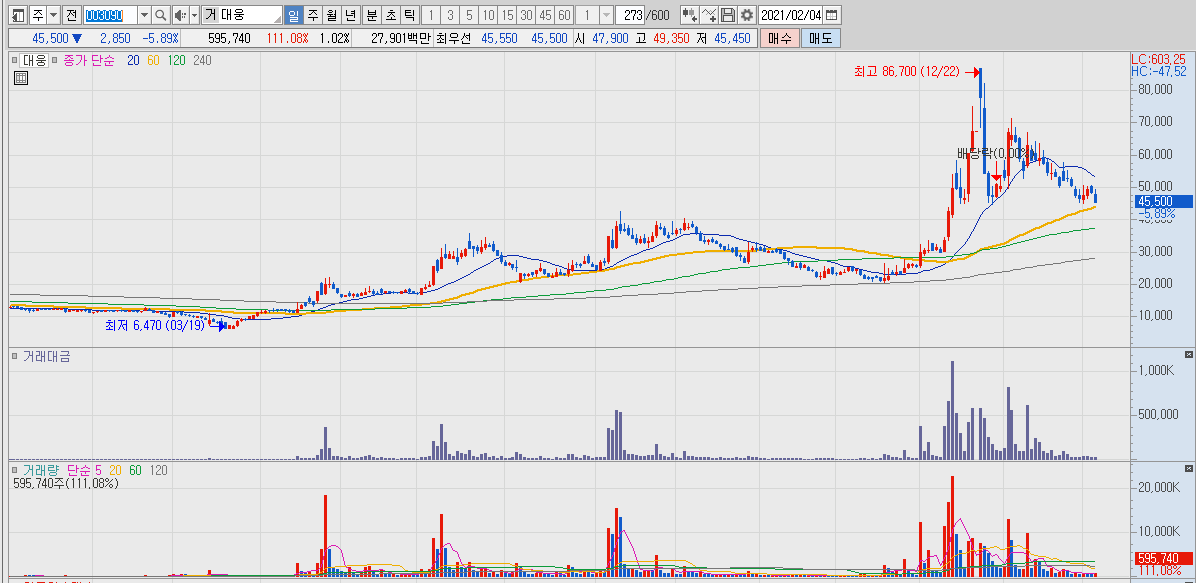Switch to 분 minute chart period
1196x583 pixels.
click(371, 14)
